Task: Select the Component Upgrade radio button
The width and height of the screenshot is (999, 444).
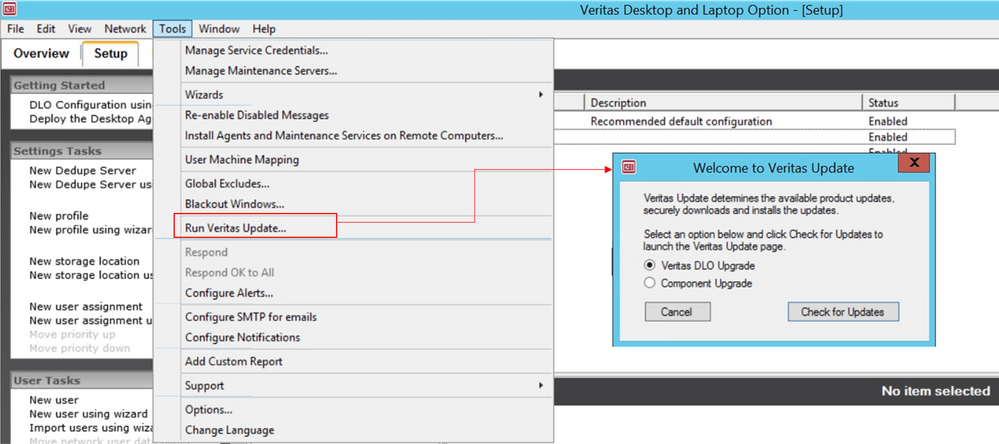Action: click(649, 283)
